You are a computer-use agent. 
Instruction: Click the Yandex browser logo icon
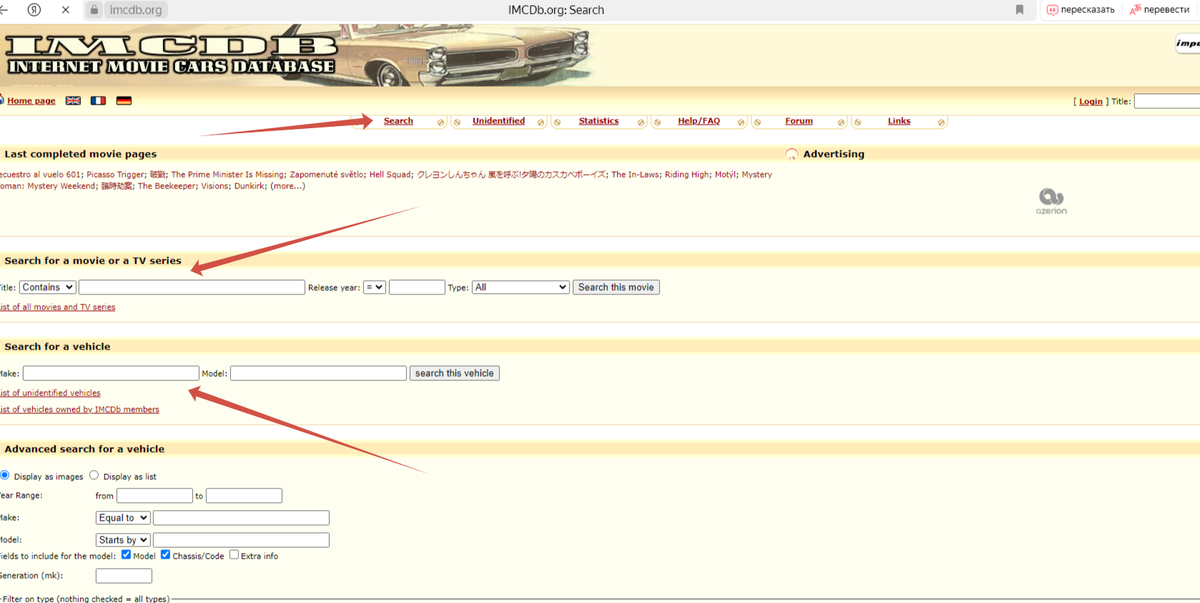click(35, 10)
